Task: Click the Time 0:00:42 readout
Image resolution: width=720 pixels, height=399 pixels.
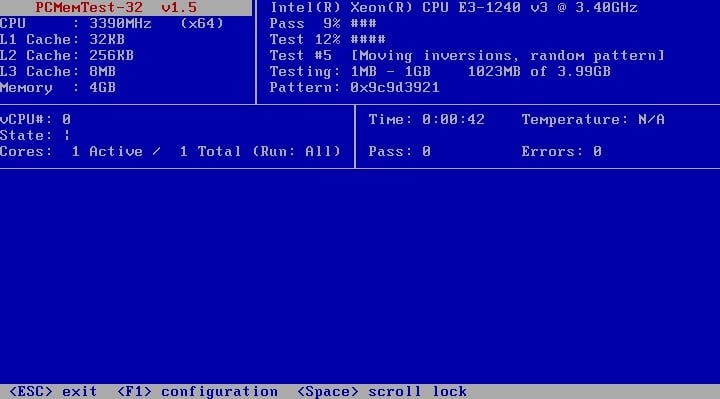Action: pos(427,119)
